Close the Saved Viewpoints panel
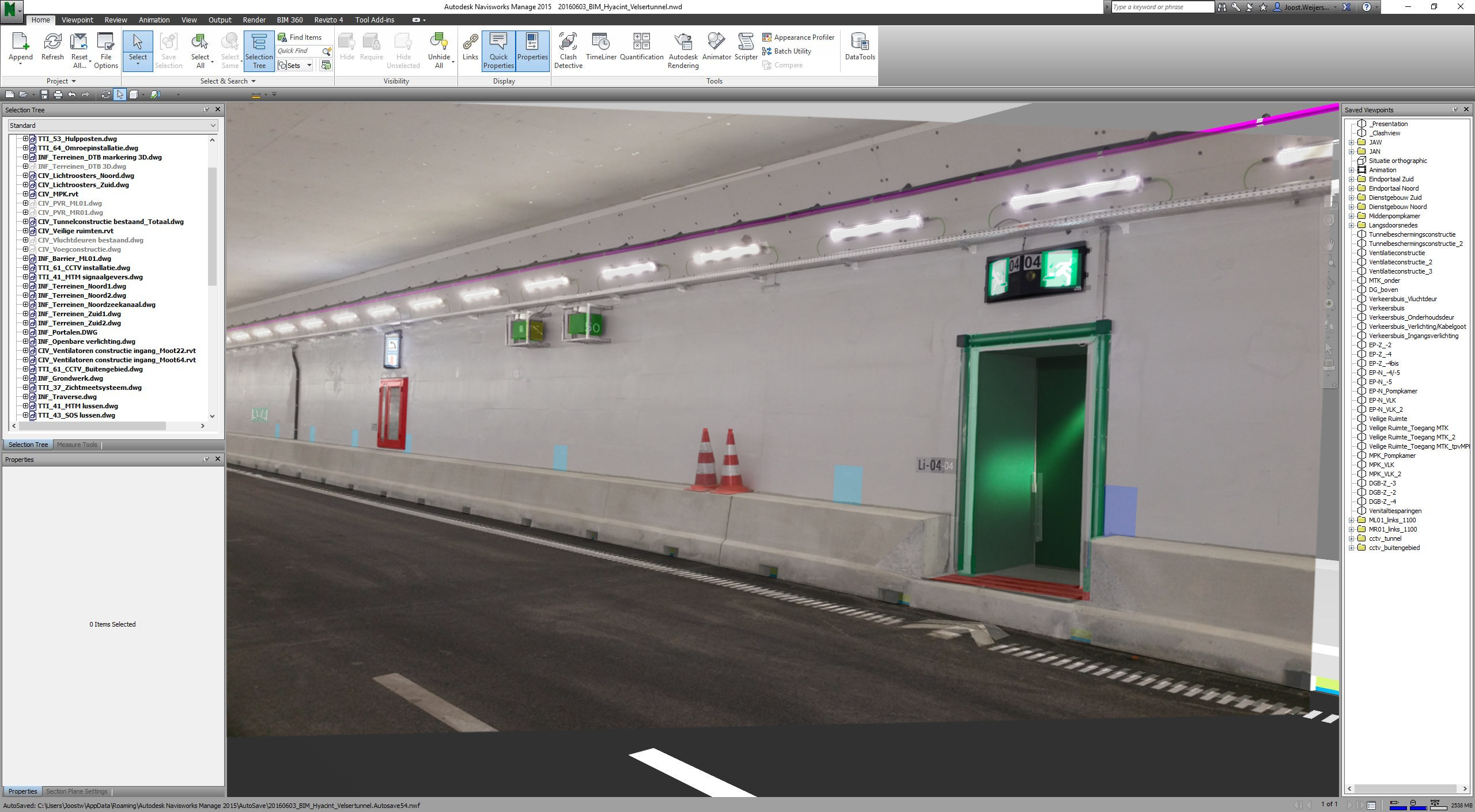This screenshot has height=812, width=1475. 1466,109
